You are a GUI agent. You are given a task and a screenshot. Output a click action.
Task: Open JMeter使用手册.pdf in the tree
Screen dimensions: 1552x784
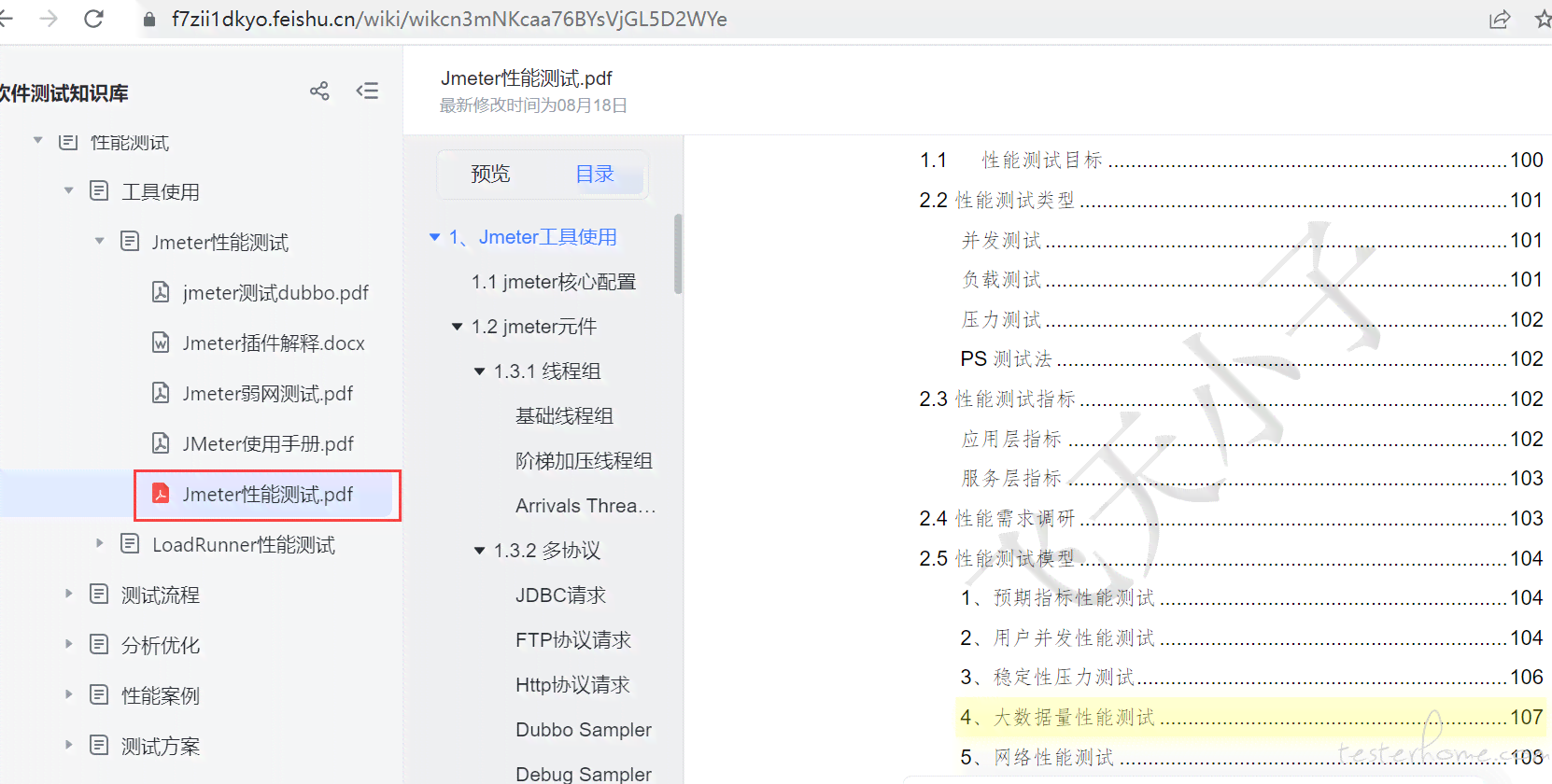pyautogui.click(x=268, y=444)
